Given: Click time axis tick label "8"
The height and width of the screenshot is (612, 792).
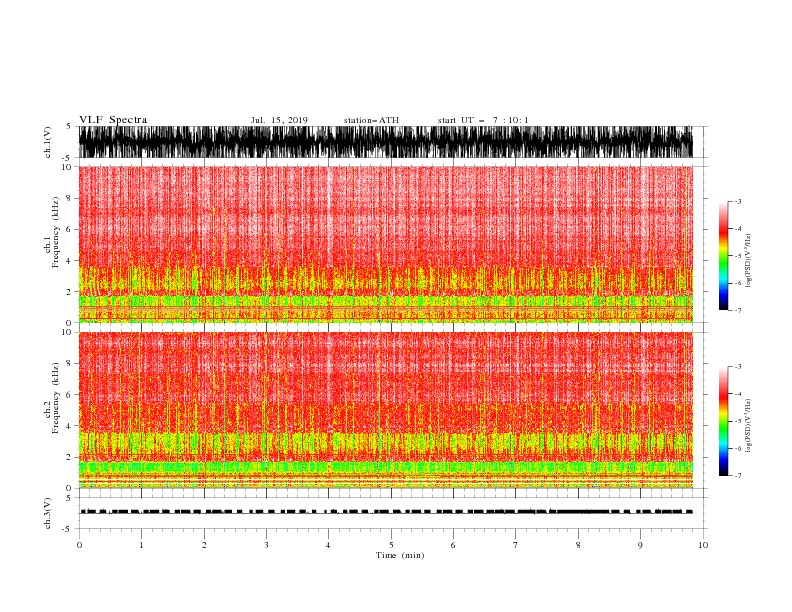Looking at the screenshot, I should [578, 545].
